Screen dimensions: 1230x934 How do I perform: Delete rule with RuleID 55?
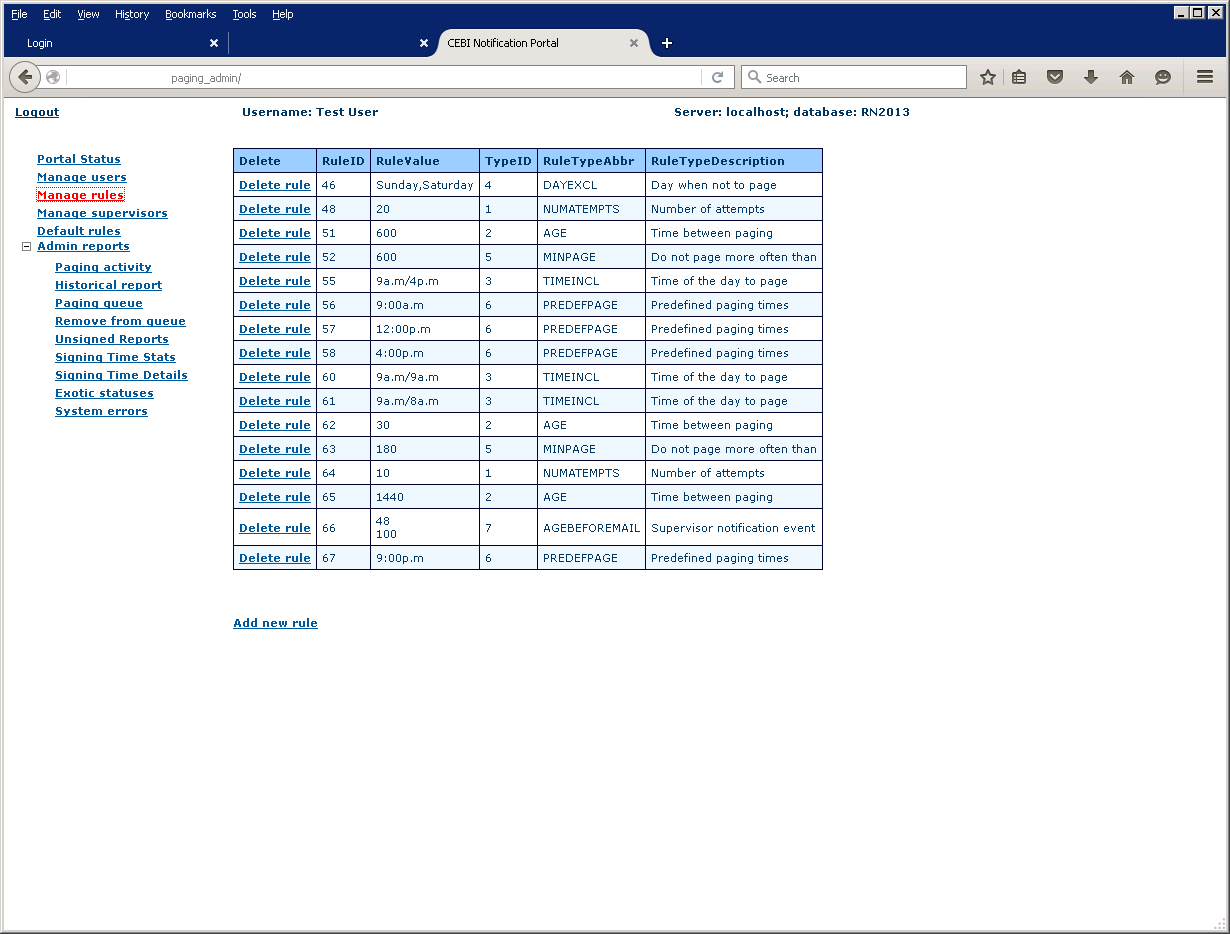click(275, 281)
